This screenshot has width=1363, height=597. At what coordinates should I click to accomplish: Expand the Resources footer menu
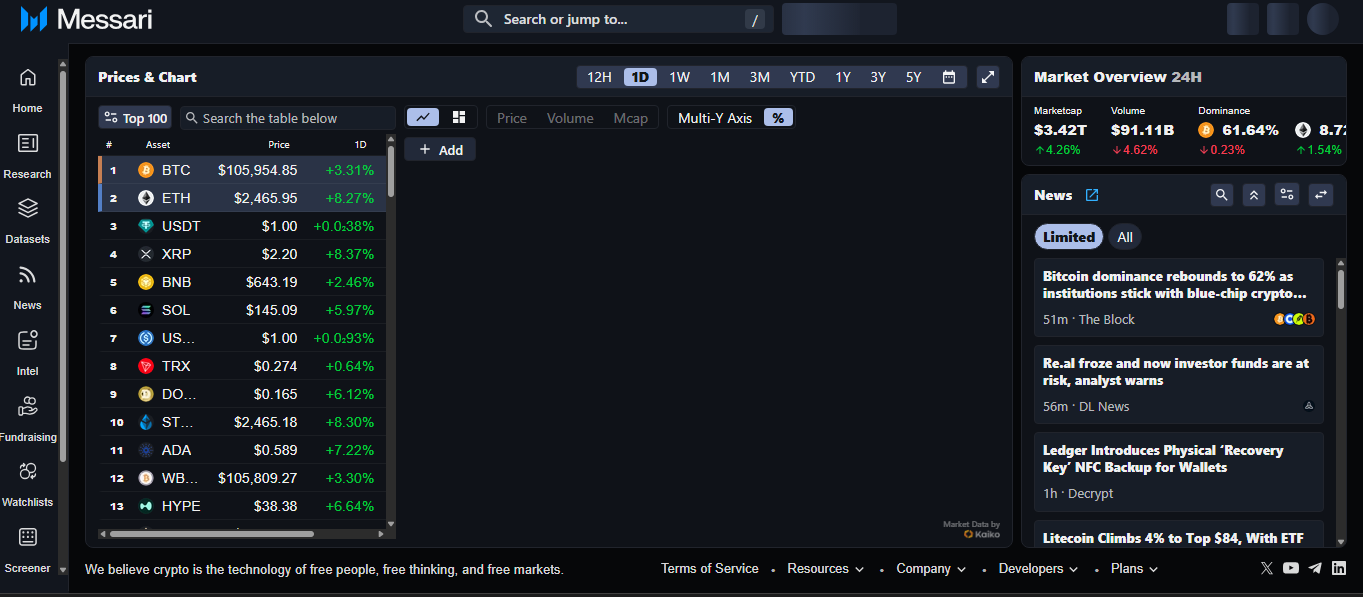[x=825, y=568]
